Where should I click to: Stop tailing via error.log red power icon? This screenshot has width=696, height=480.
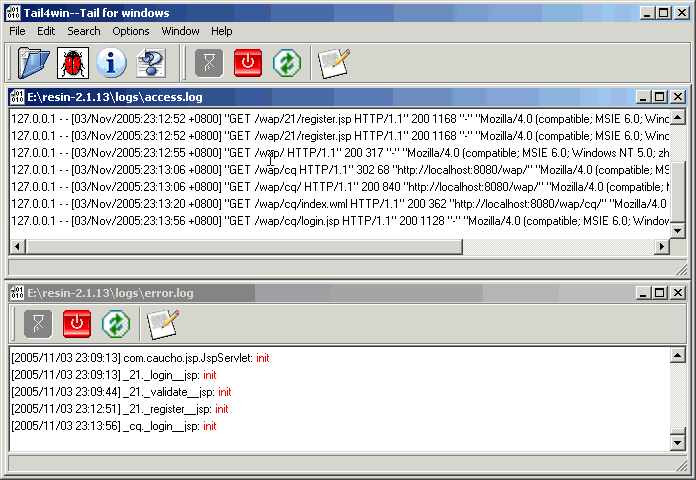[77, 324]
